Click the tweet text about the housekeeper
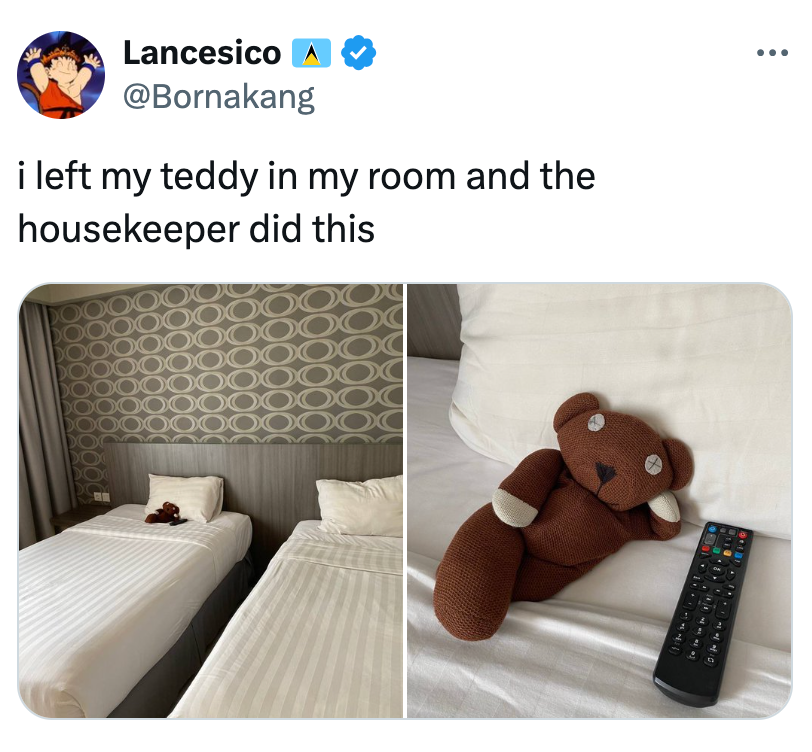This screenshot has height=752, width=812. pyautogui.click(x=307, y=203)
